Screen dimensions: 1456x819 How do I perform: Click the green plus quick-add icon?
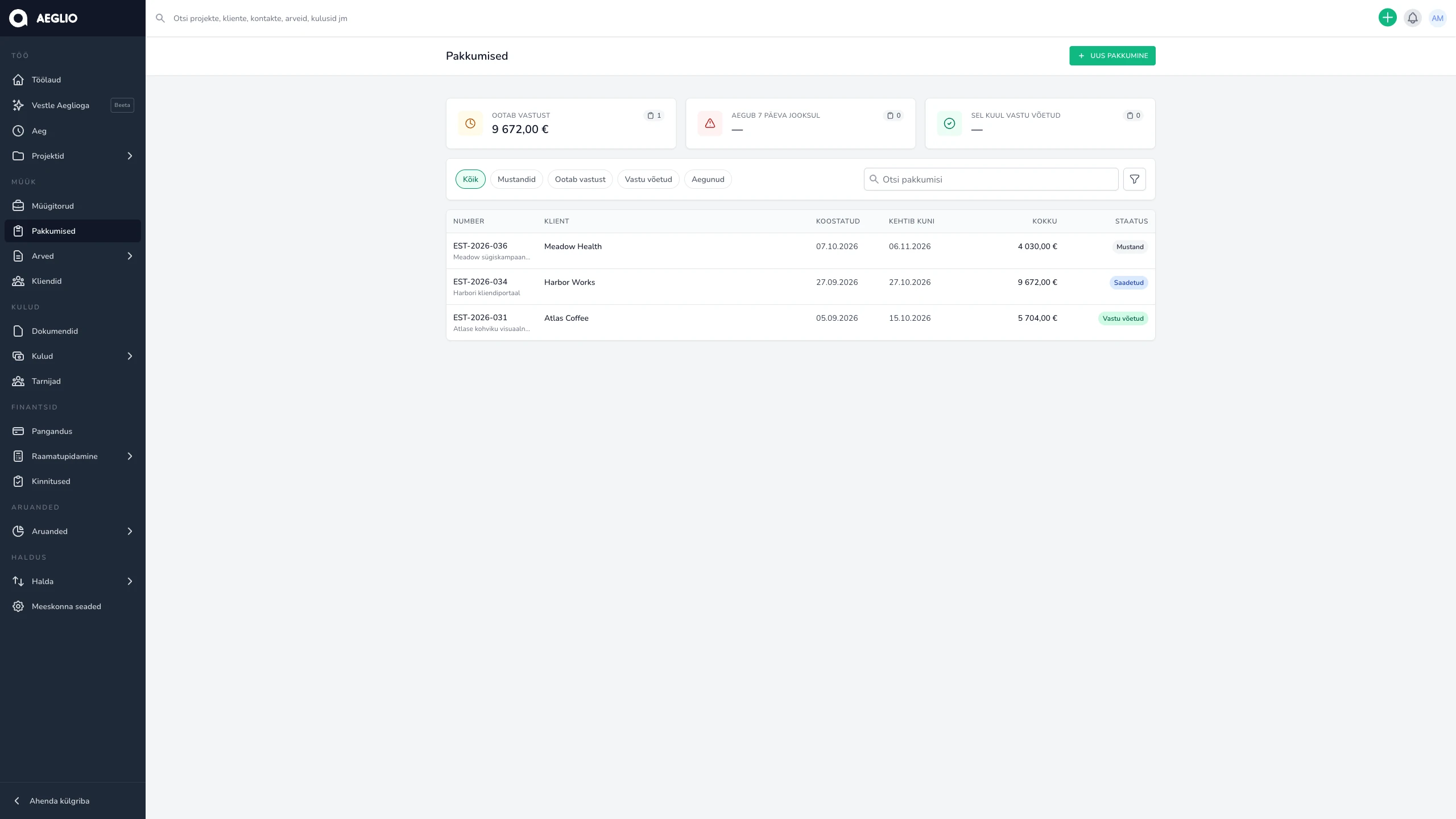[1388, 18]
